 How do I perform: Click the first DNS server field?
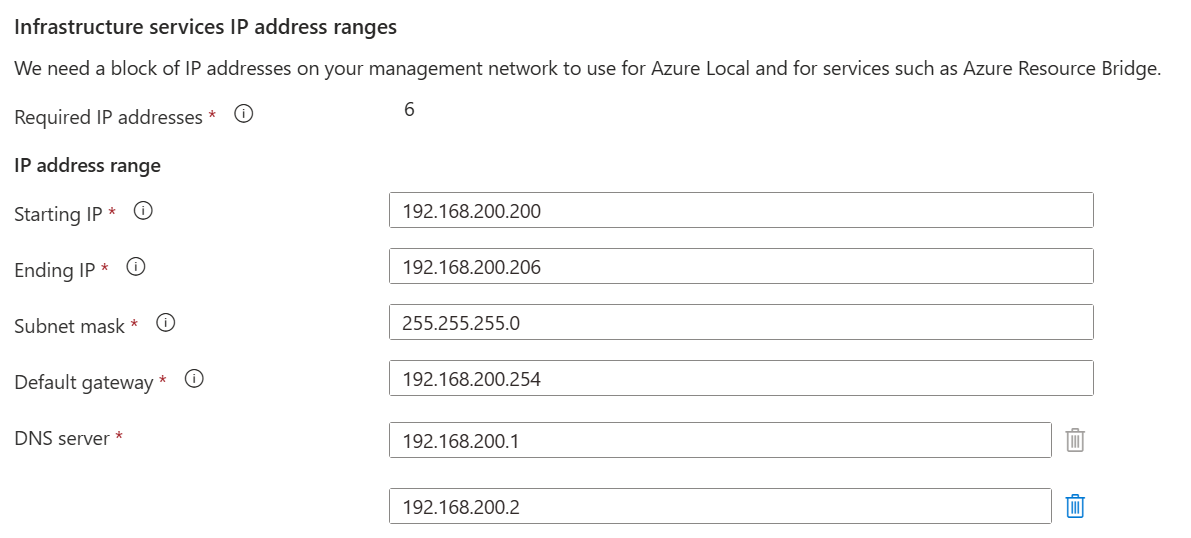click(x=720, y=440)
